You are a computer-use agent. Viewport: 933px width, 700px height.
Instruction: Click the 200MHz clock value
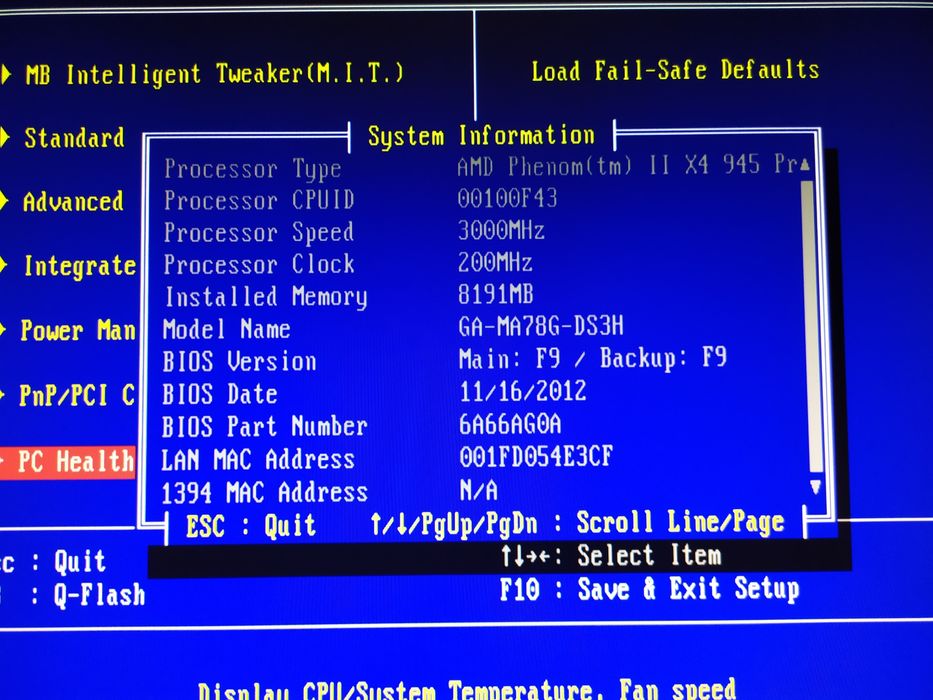tap(495, 262)
